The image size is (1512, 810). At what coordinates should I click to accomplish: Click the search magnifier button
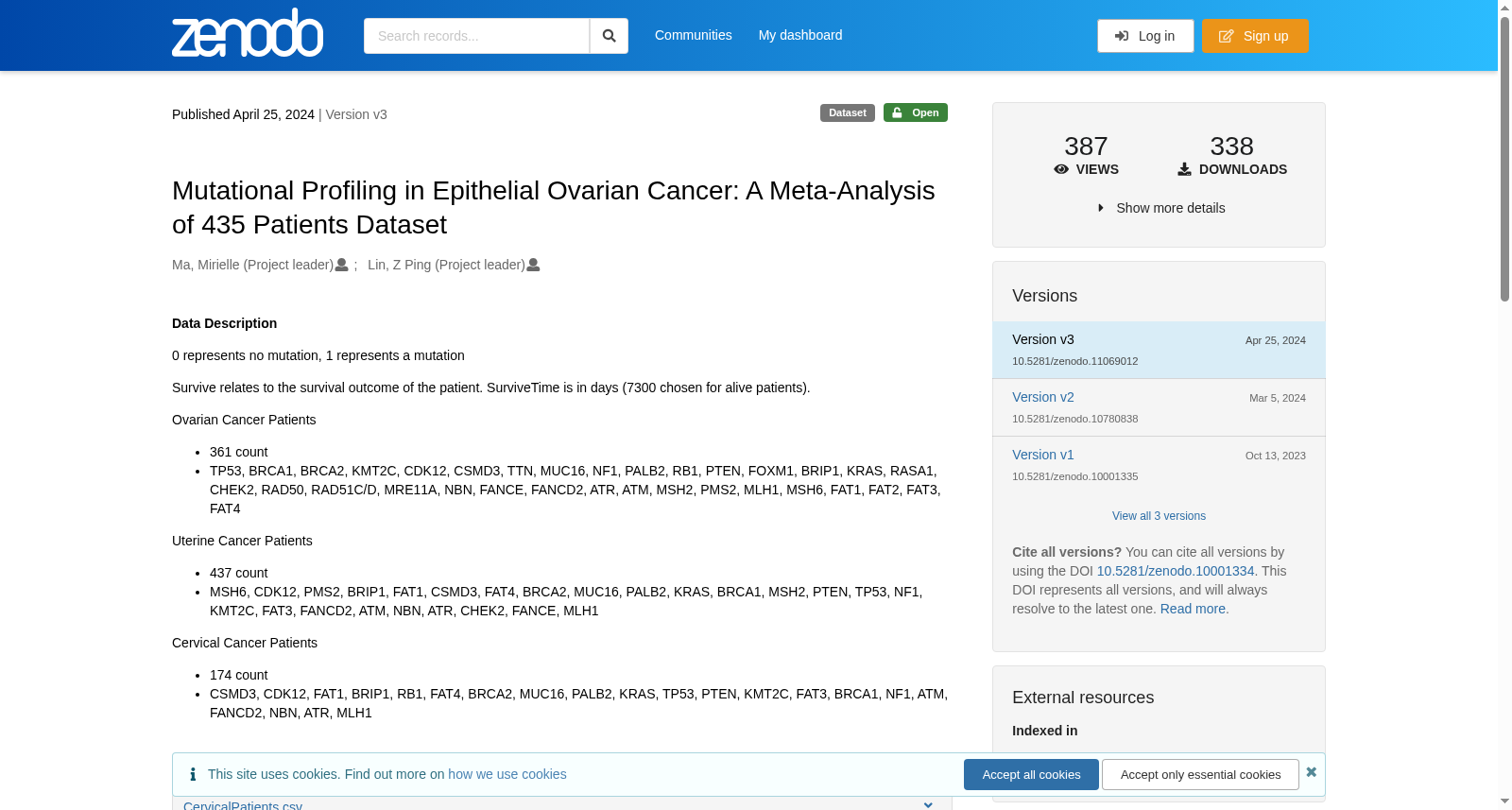(x=609, y=36)
